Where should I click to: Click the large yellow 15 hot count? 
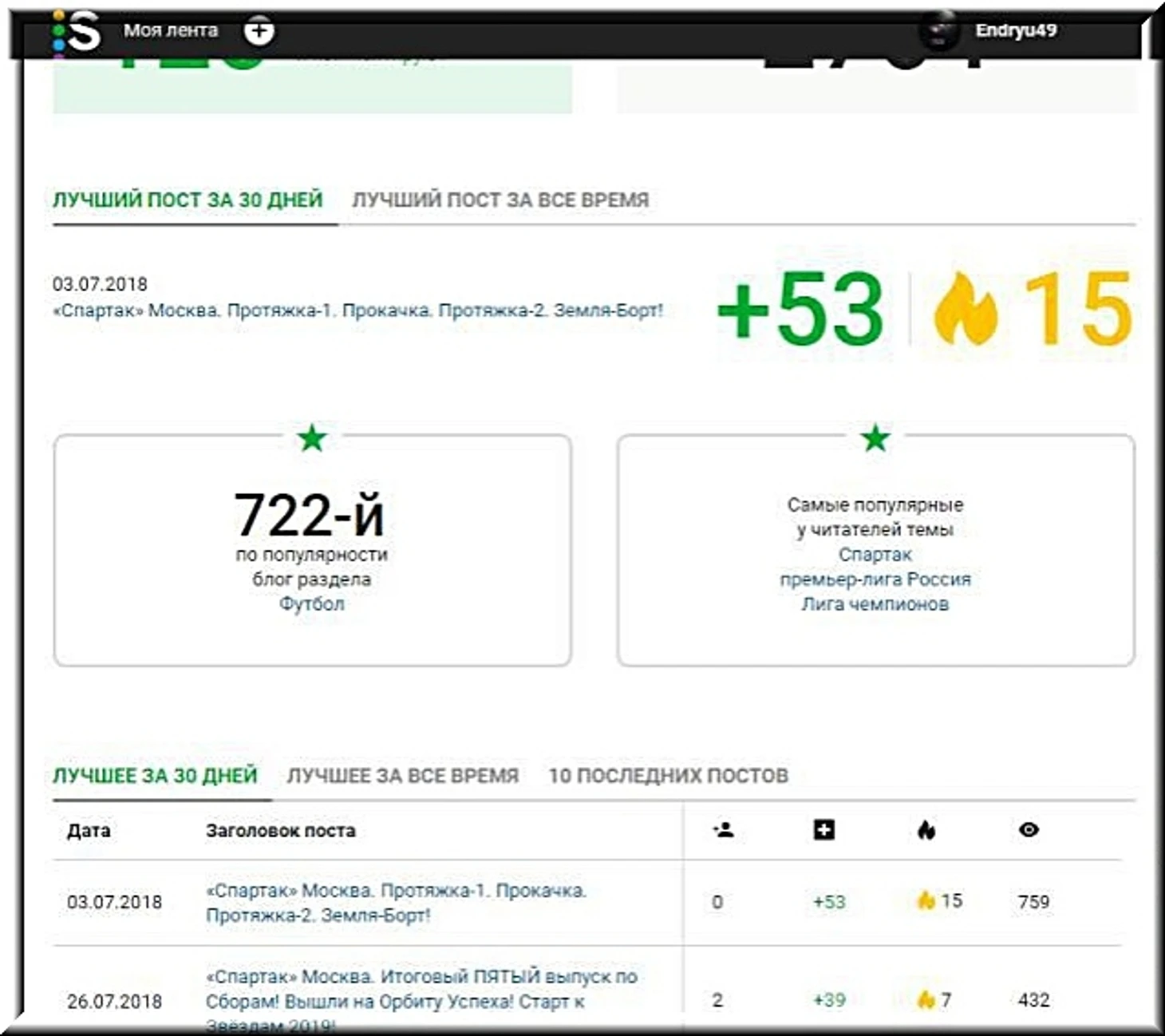[1078, 309]
